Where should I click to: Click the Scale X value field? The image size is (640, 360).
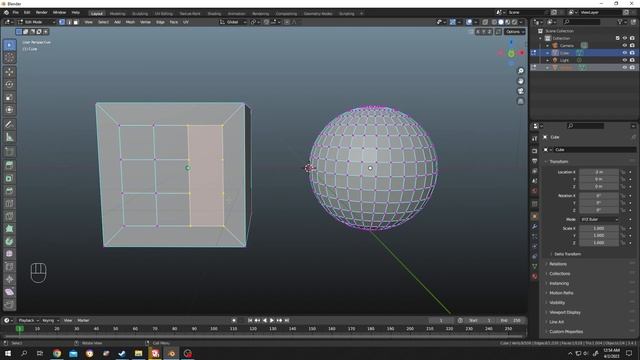click(599, 228)
